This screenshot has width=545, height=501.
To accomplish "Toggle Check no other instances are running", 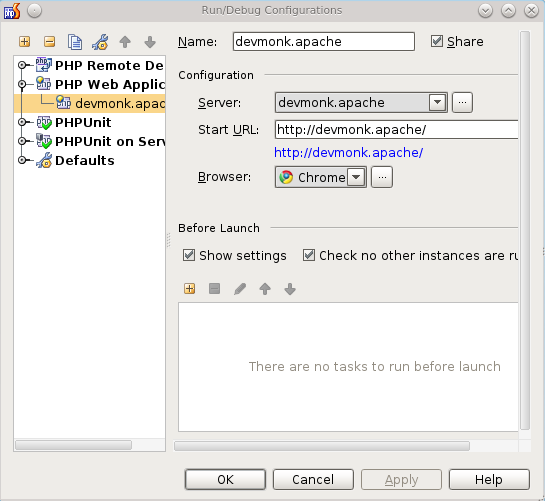I will tap(309, 255).
